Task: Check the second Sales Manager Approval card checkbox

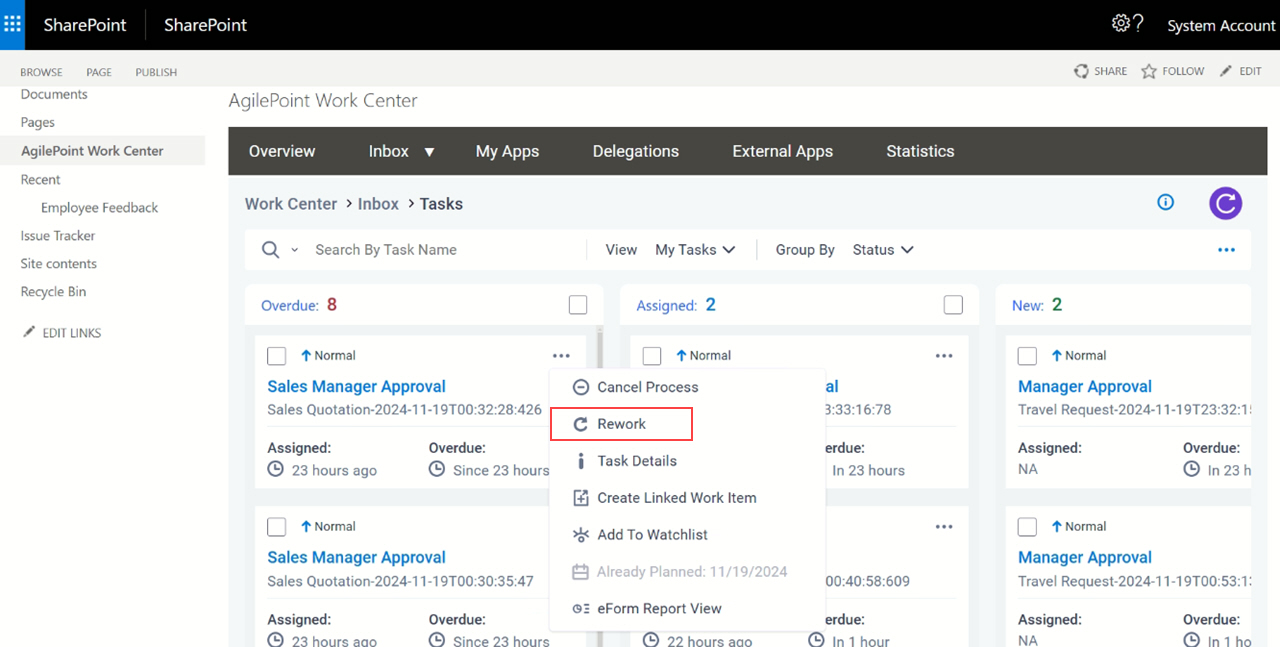Action: coord(277,527)
